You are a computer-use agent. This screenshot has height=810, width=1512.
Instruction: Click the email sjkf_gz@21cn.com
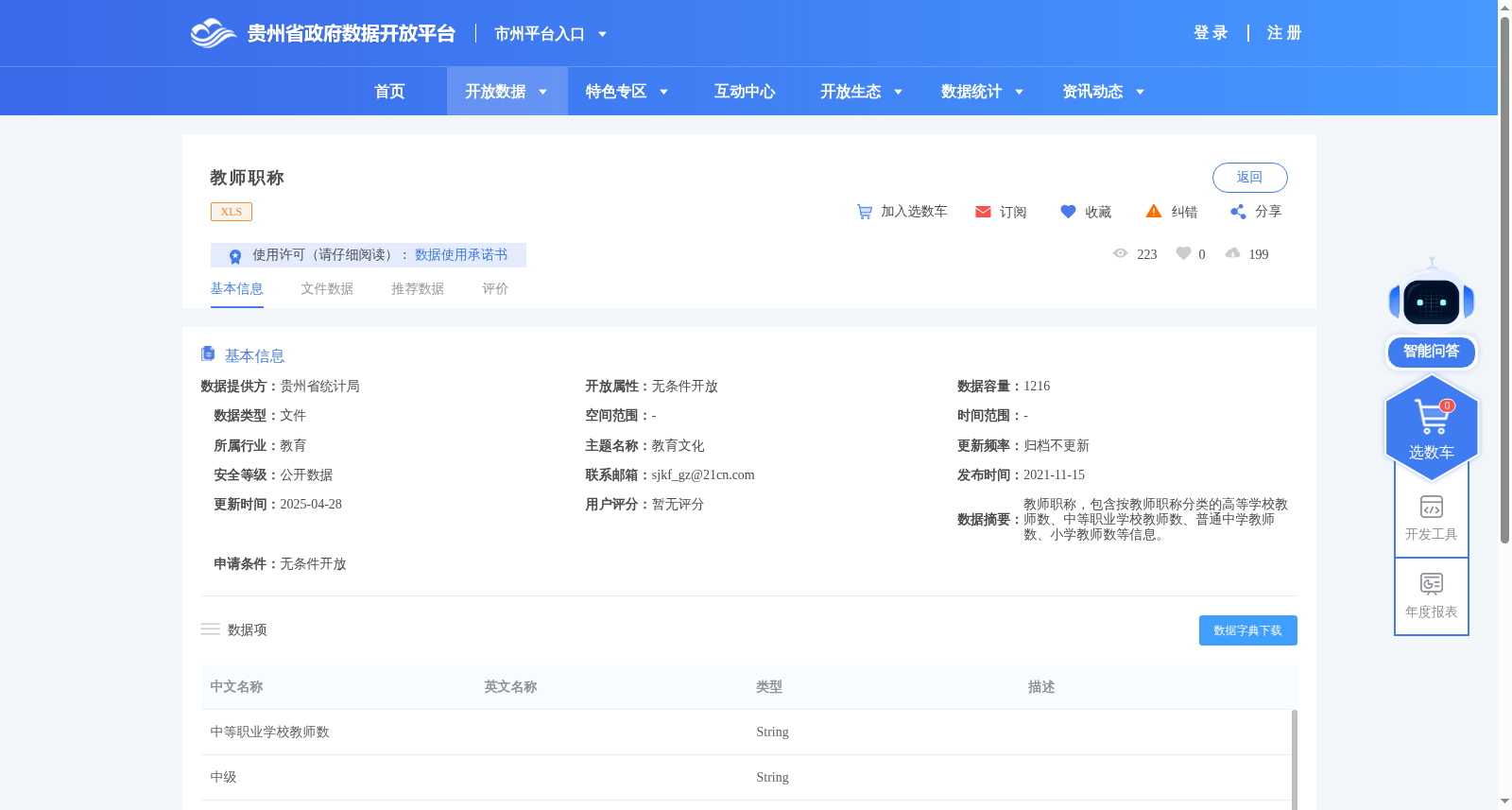tap(703, 475)
